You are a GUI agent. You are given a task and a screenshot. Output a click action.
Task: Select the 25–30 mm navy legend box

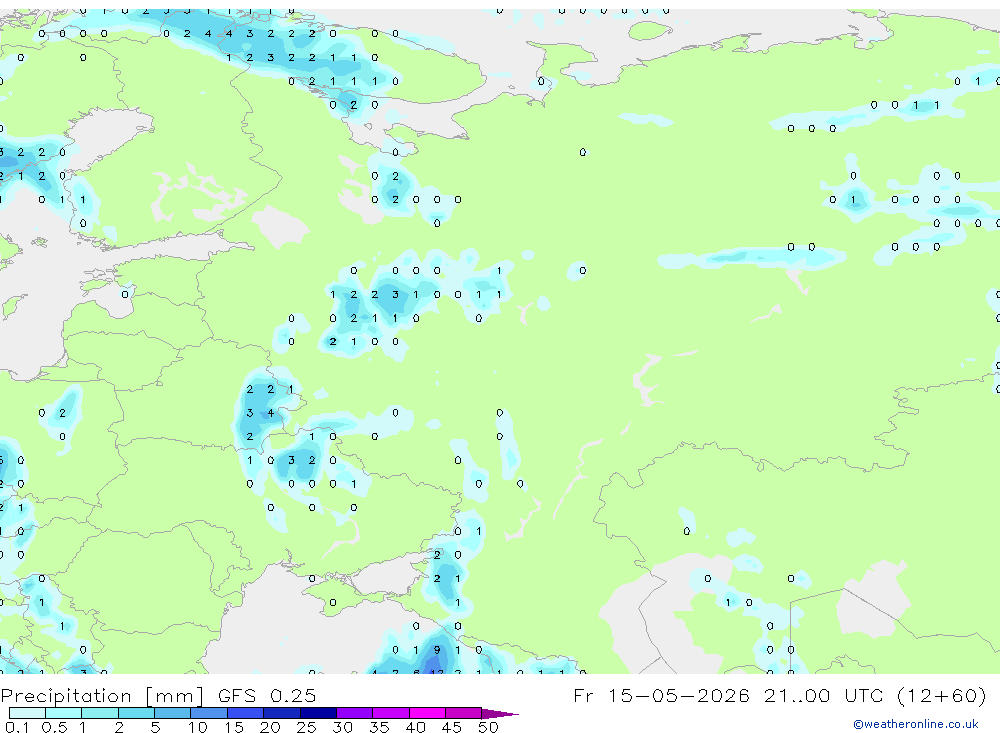point(318,713)
